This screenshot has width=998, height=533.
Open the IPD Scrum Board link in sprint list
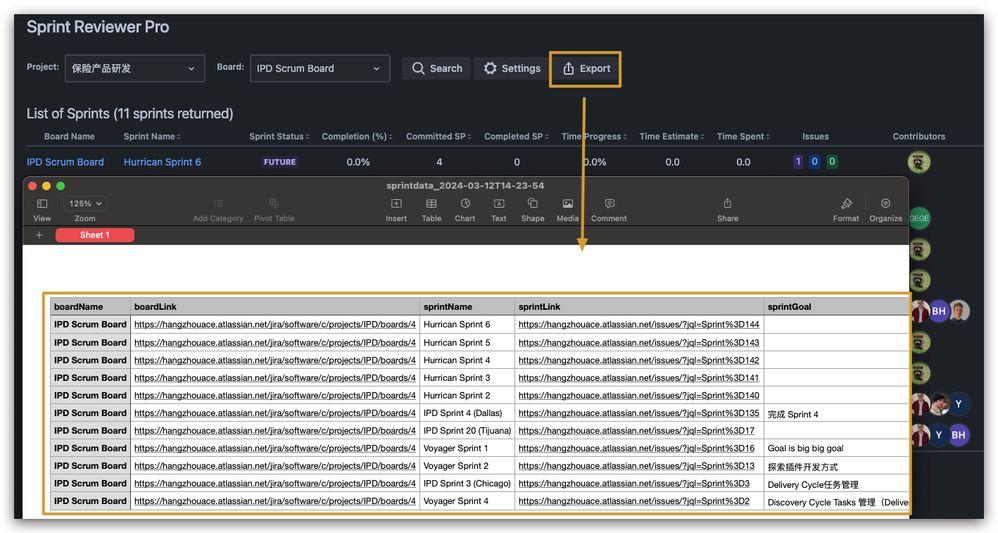click(x=65, y=162)
